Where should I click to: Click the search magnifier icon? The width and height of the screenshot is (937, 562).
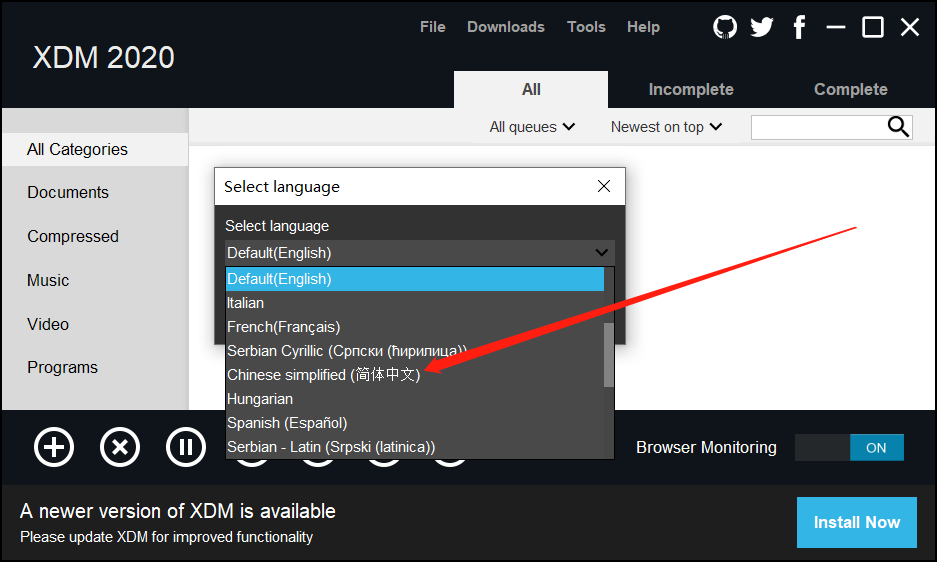click(898, 127)
